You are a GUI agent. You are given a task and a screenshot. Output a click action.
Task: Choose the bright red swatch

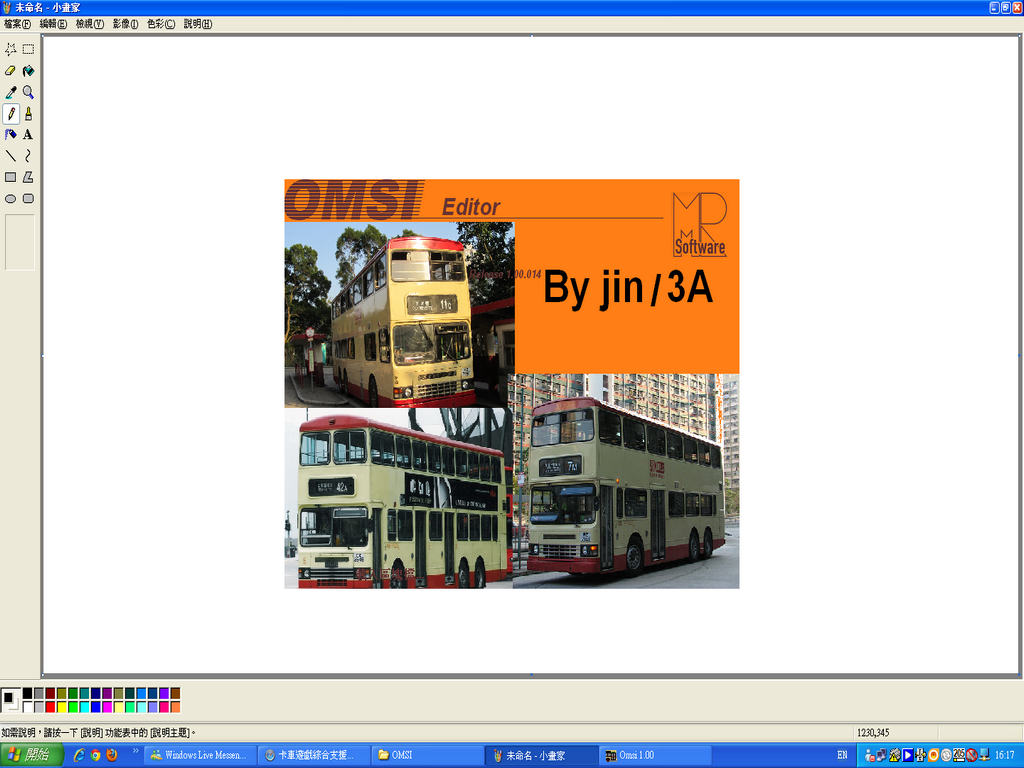pos(50,707)
